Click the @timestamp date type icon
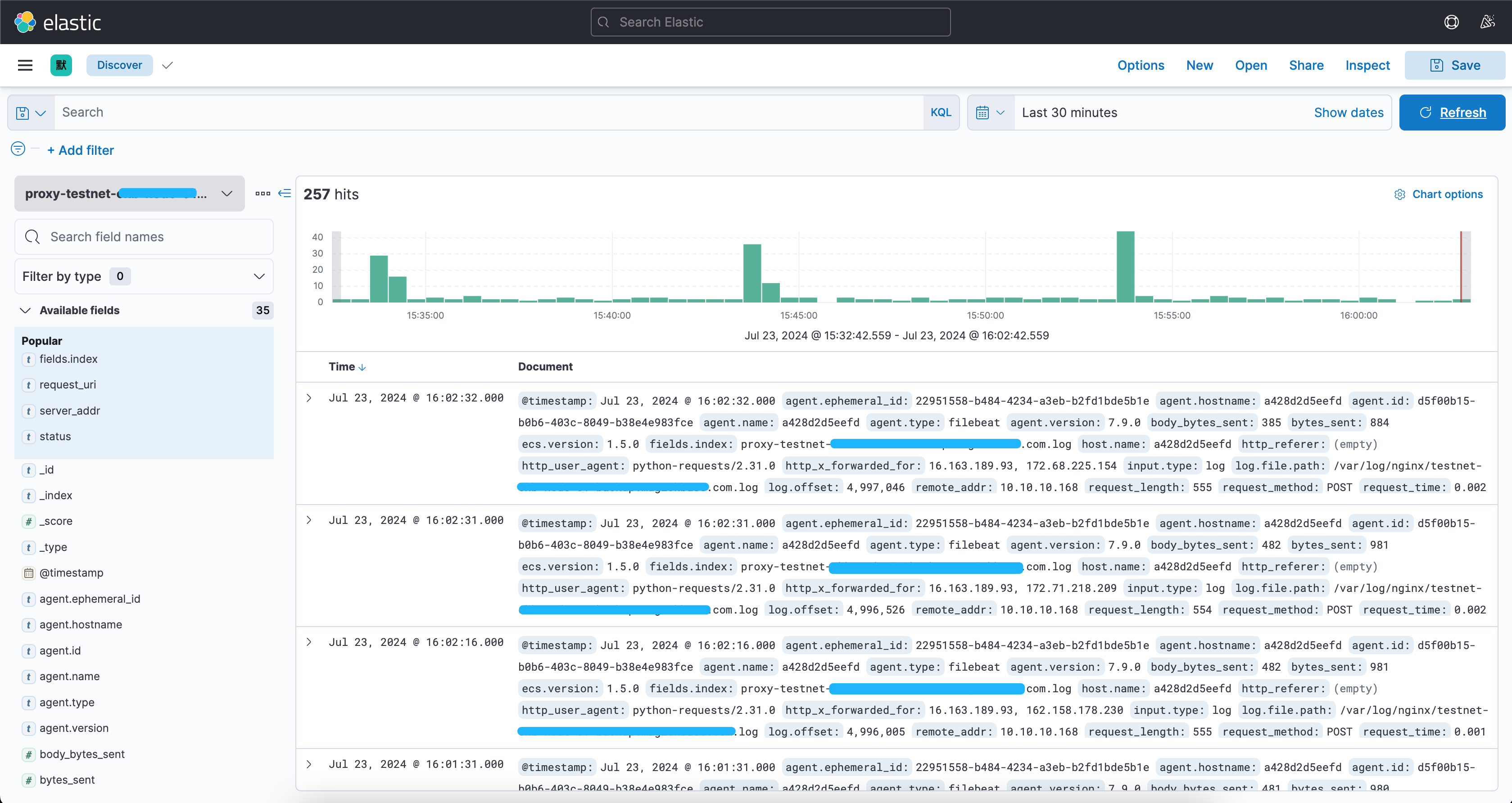The width and height of the screenshot is (1512, 803). (28, 573)
